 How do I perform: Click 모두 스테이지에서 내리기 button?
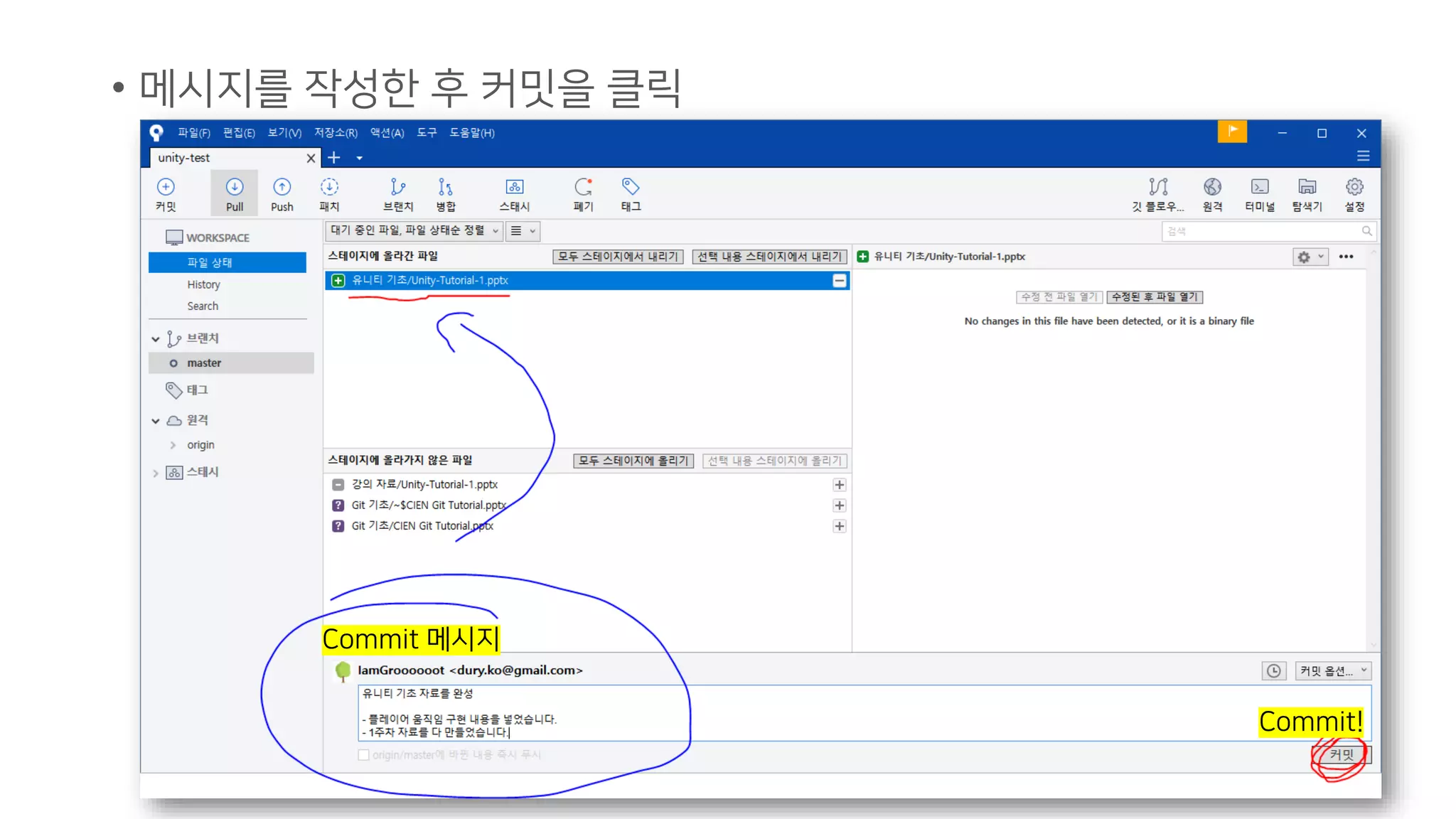[618, 257]
